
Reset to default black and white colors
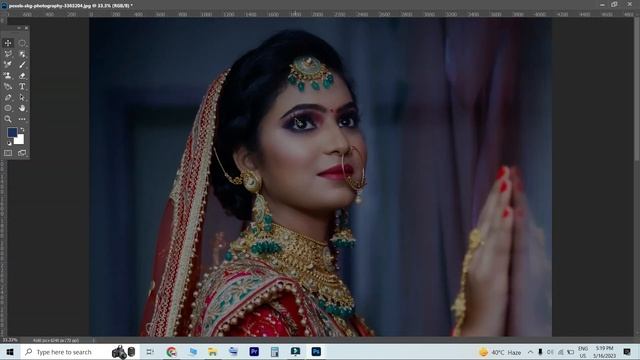[9, 143]
